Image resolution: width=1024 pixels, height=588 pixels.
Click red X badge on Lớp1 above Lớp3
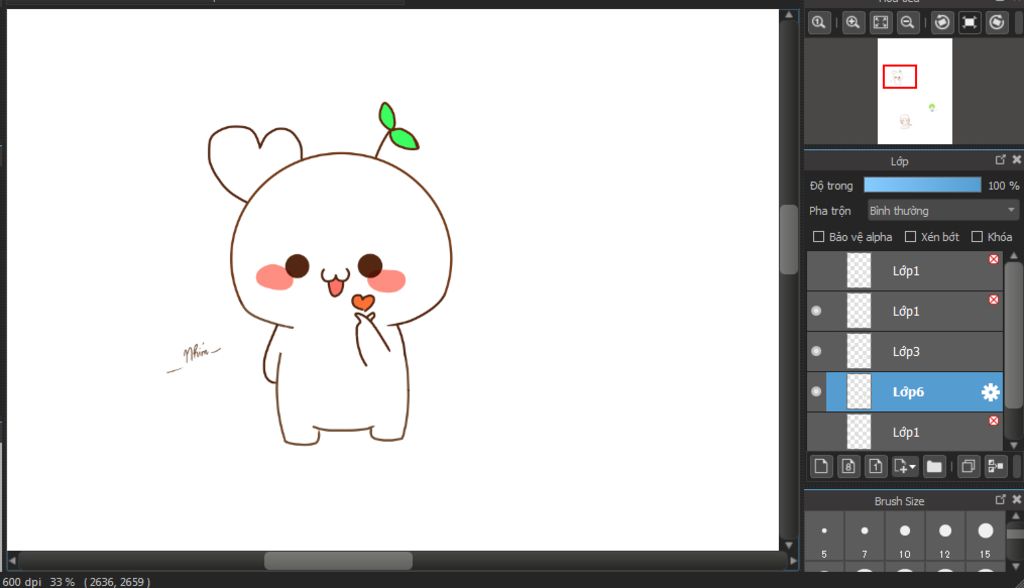pos(993,300)
